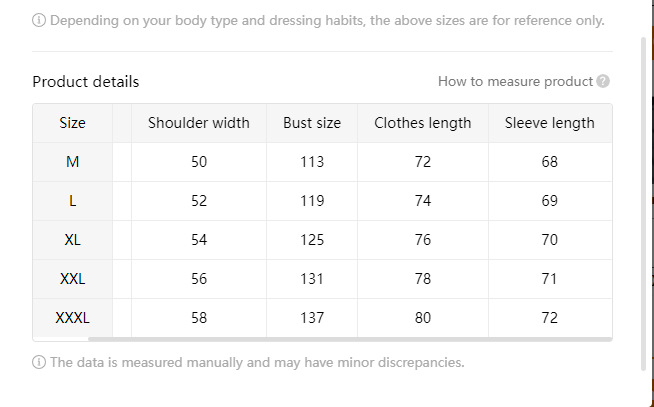Click the XXL size row label
This screenshot has width=654, height=407.
73,279
